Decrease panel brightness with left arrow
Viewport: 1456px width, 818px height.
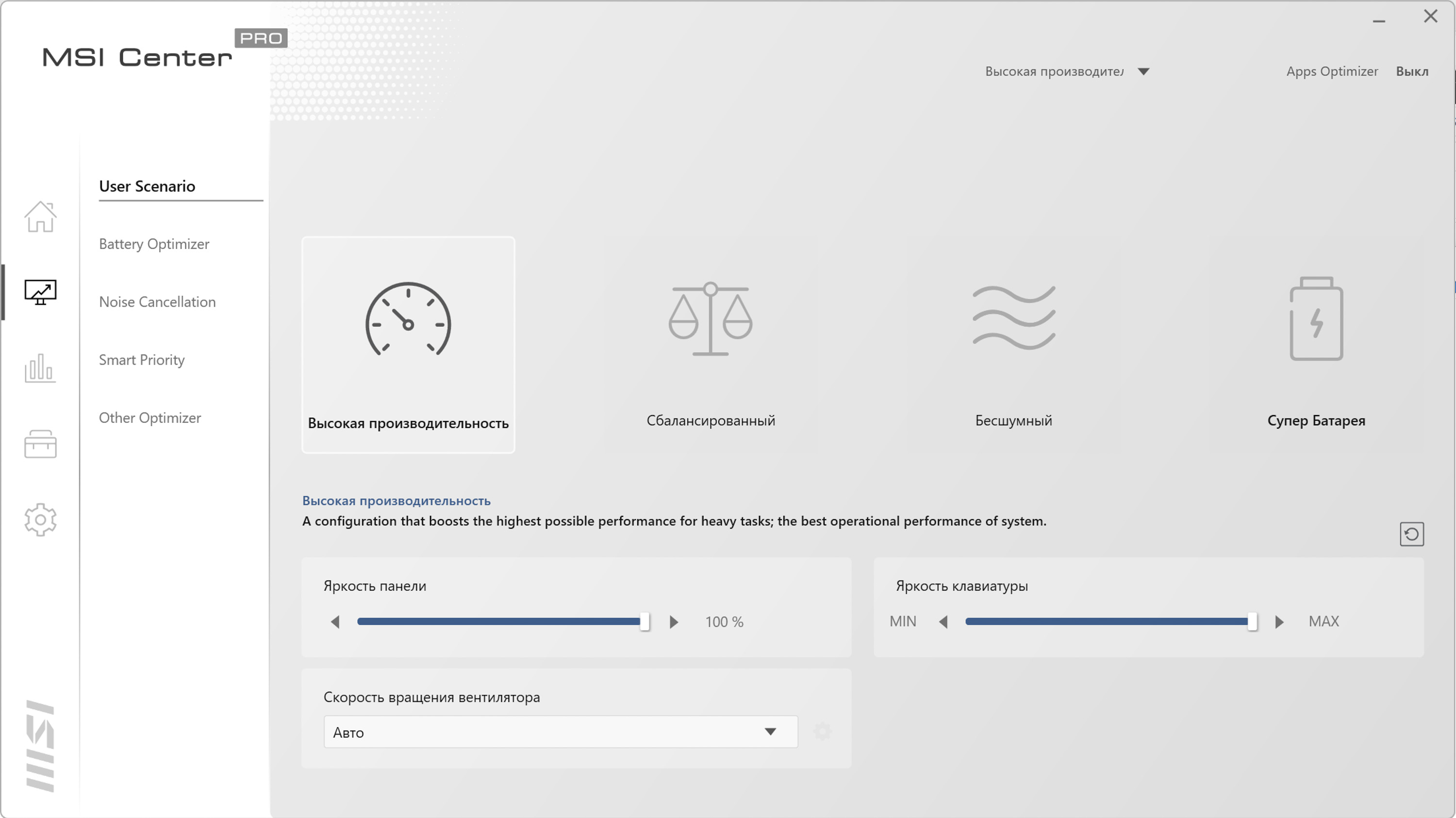(335, 622)
